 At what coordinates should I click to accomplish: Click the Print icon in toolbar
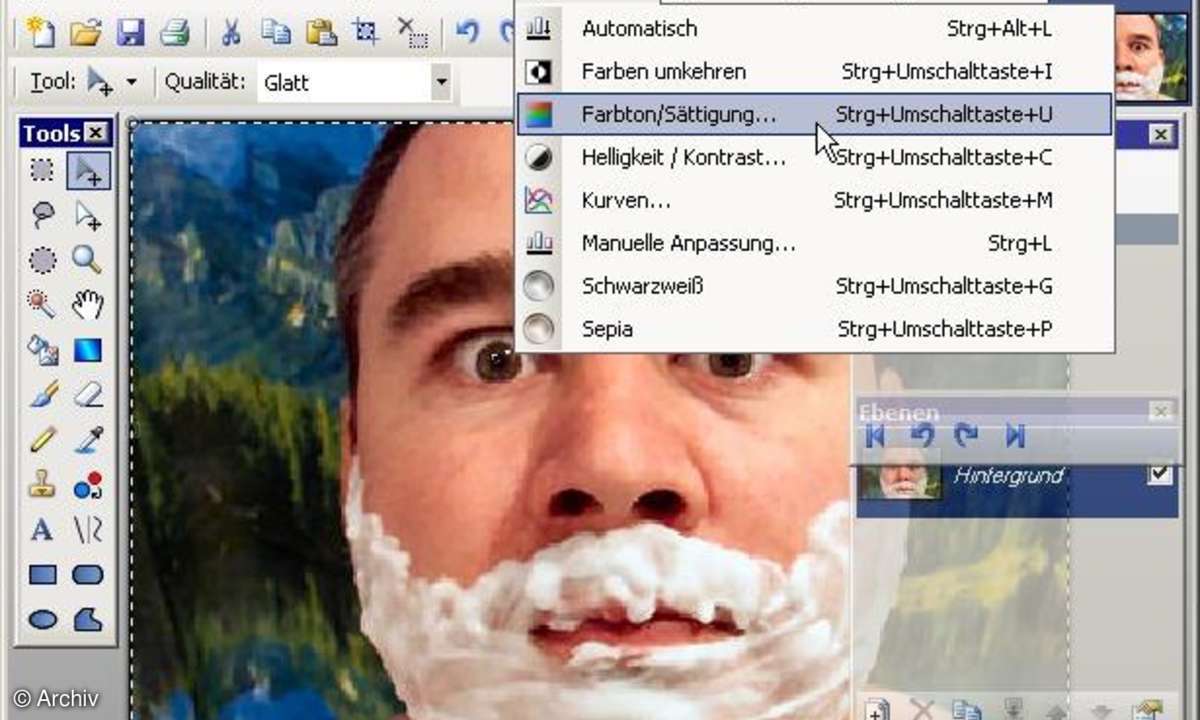pos(174,33)
